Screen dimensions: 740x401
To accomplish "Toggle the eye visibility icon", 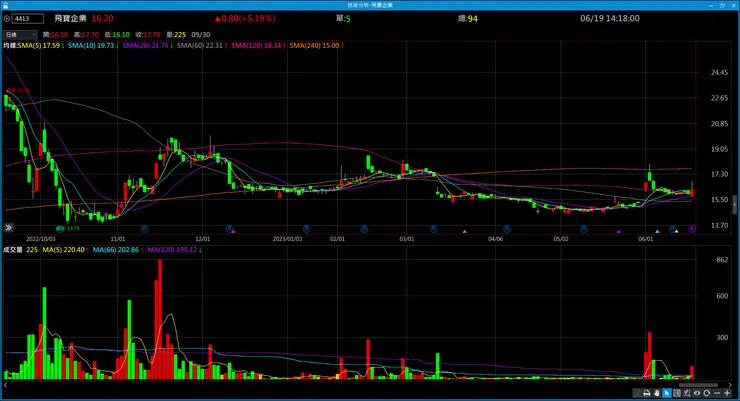I will click(x=697, y=393).
